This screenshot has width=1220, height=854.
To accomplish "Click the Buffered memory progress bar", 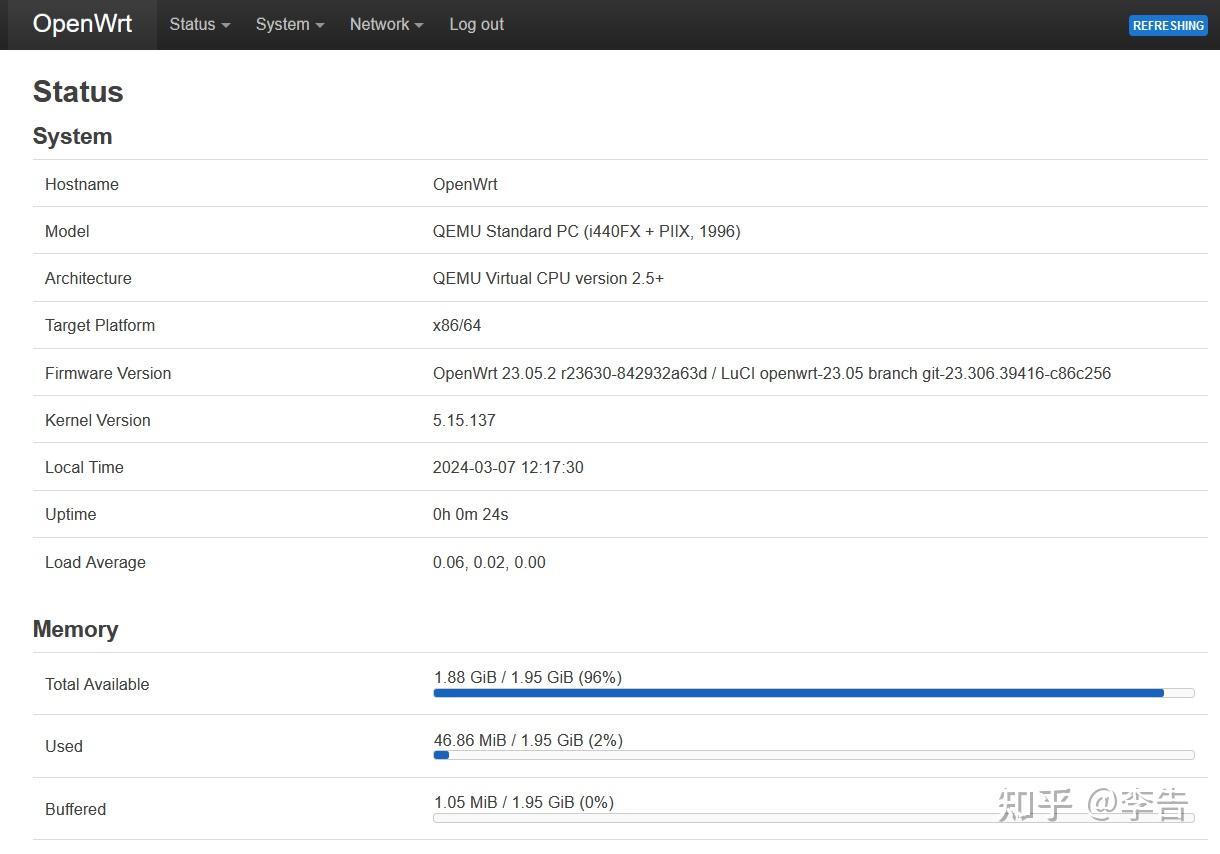I will coord(814,817).
